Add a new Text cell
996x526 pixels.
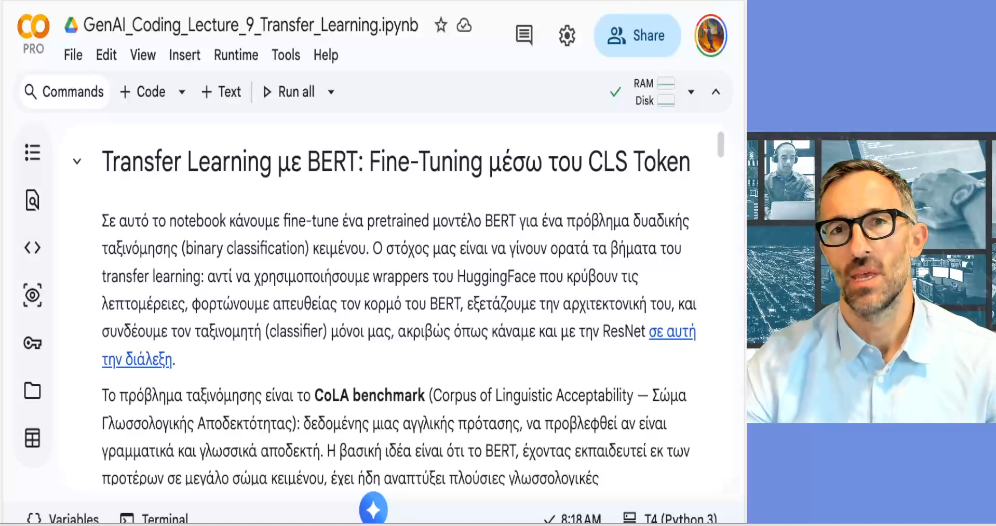tap(221, 92)
